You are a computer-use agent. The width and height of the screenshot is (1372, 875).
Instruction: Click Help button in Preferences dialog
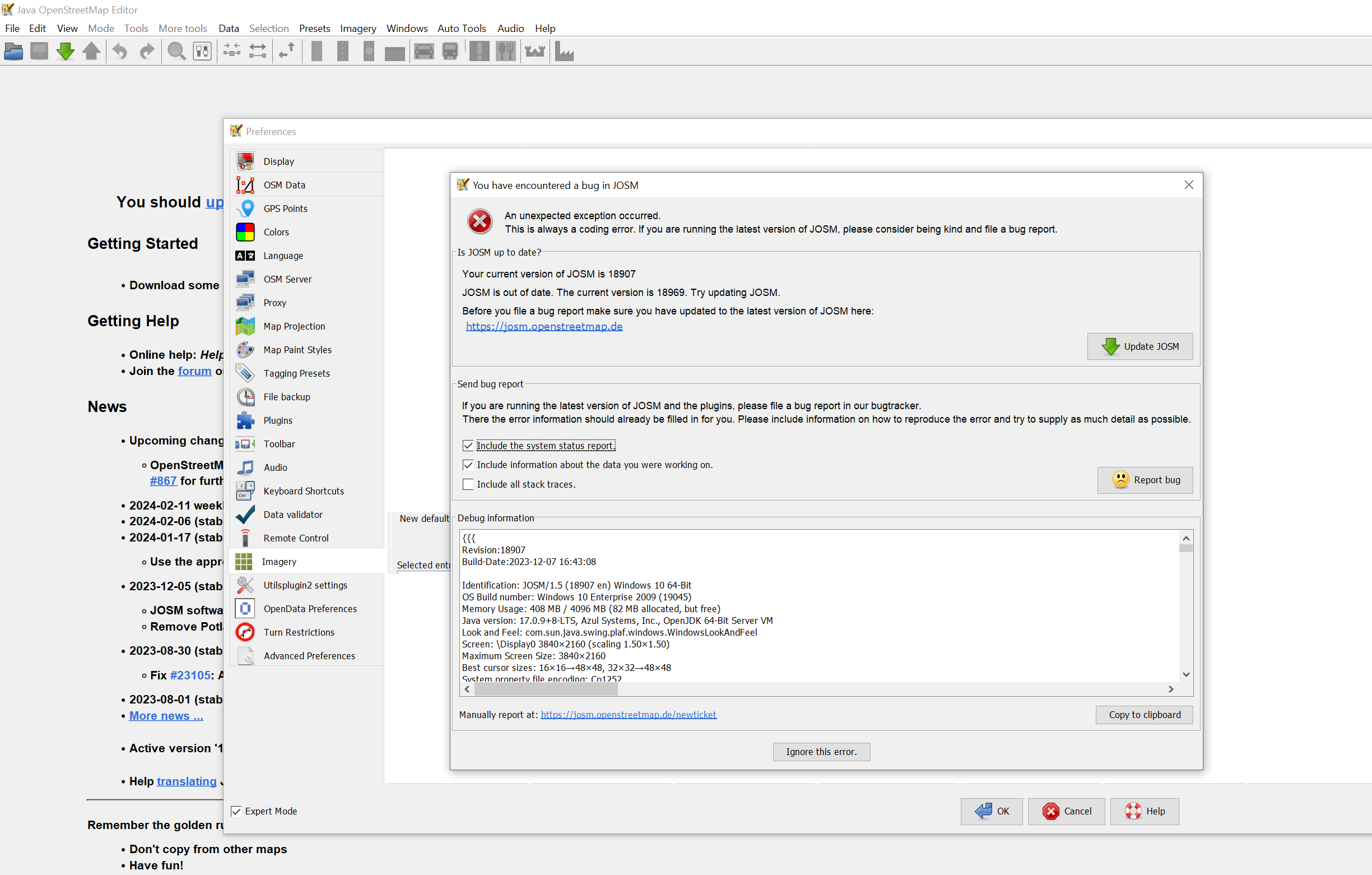(x=1144, y=811)
